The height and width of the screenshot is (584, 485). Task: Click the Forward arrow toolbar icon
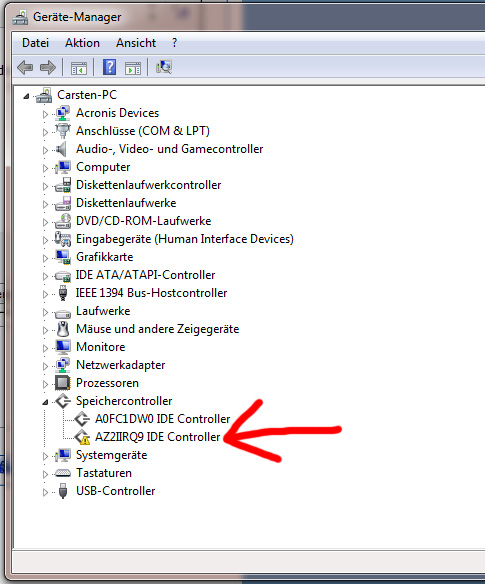[48, 68]
